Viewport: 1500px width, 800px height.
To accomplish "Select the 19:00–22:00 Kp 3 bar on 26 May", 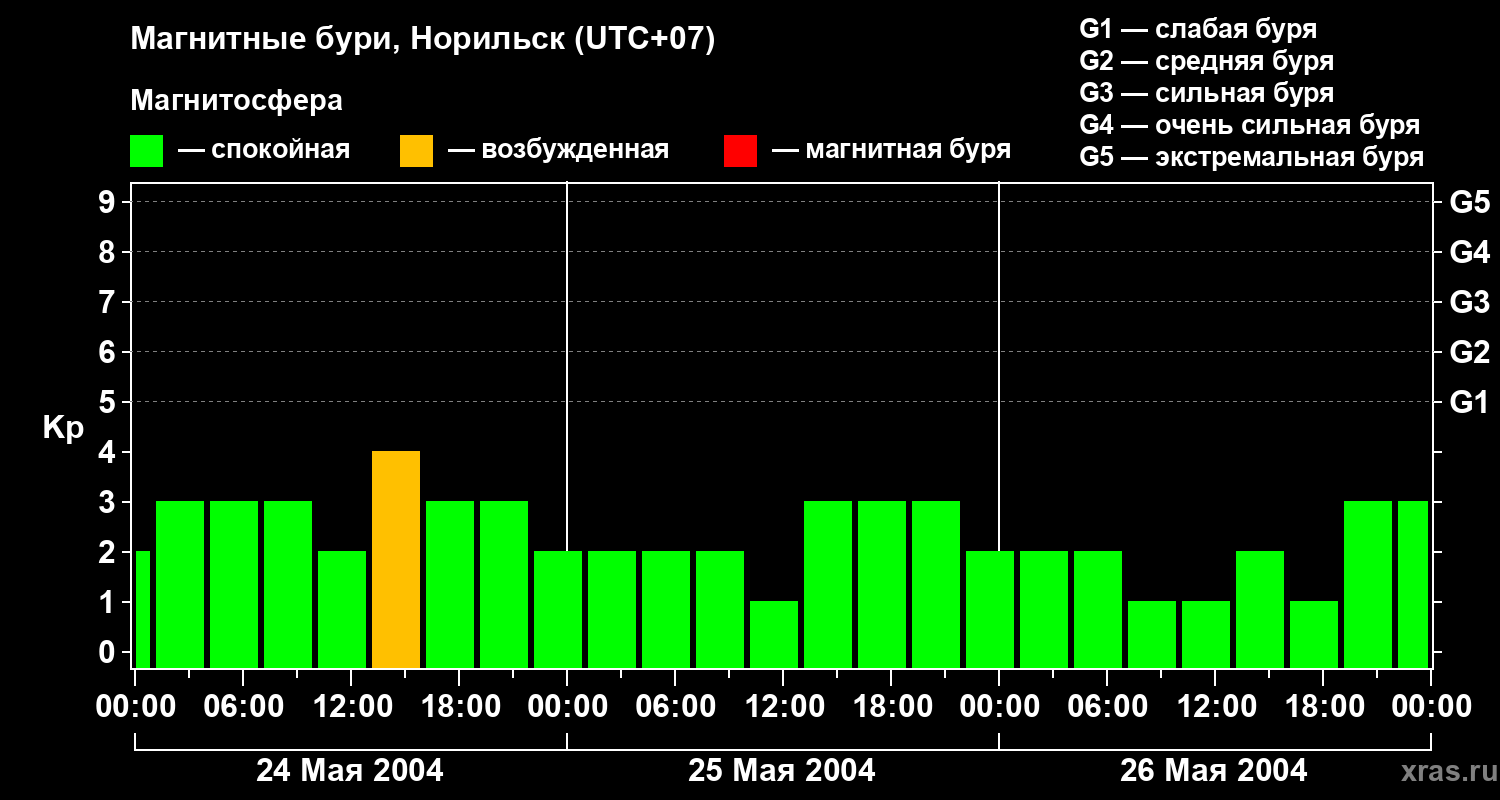I will pyautogui.click(x=1368, y=584).
